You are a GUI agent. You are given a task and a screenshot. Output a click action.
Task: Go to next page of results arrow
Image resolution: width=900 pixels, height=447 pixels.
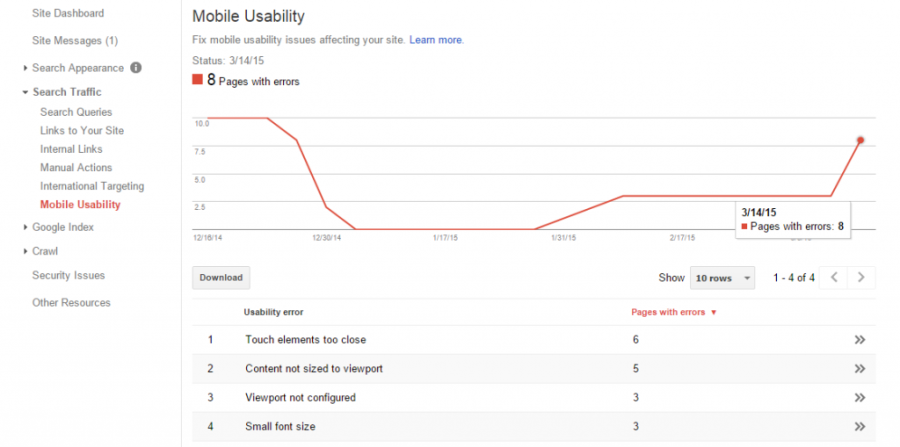(861, 278)
